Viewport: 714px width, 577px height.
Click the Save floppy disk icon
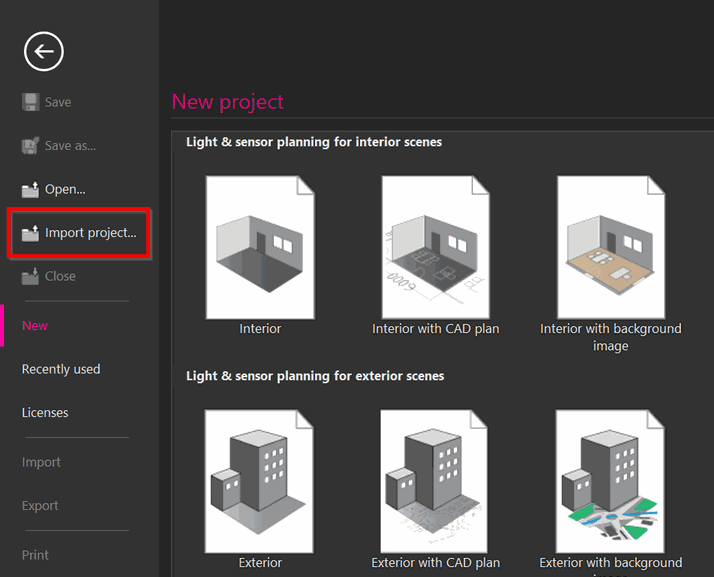point(31,102)
